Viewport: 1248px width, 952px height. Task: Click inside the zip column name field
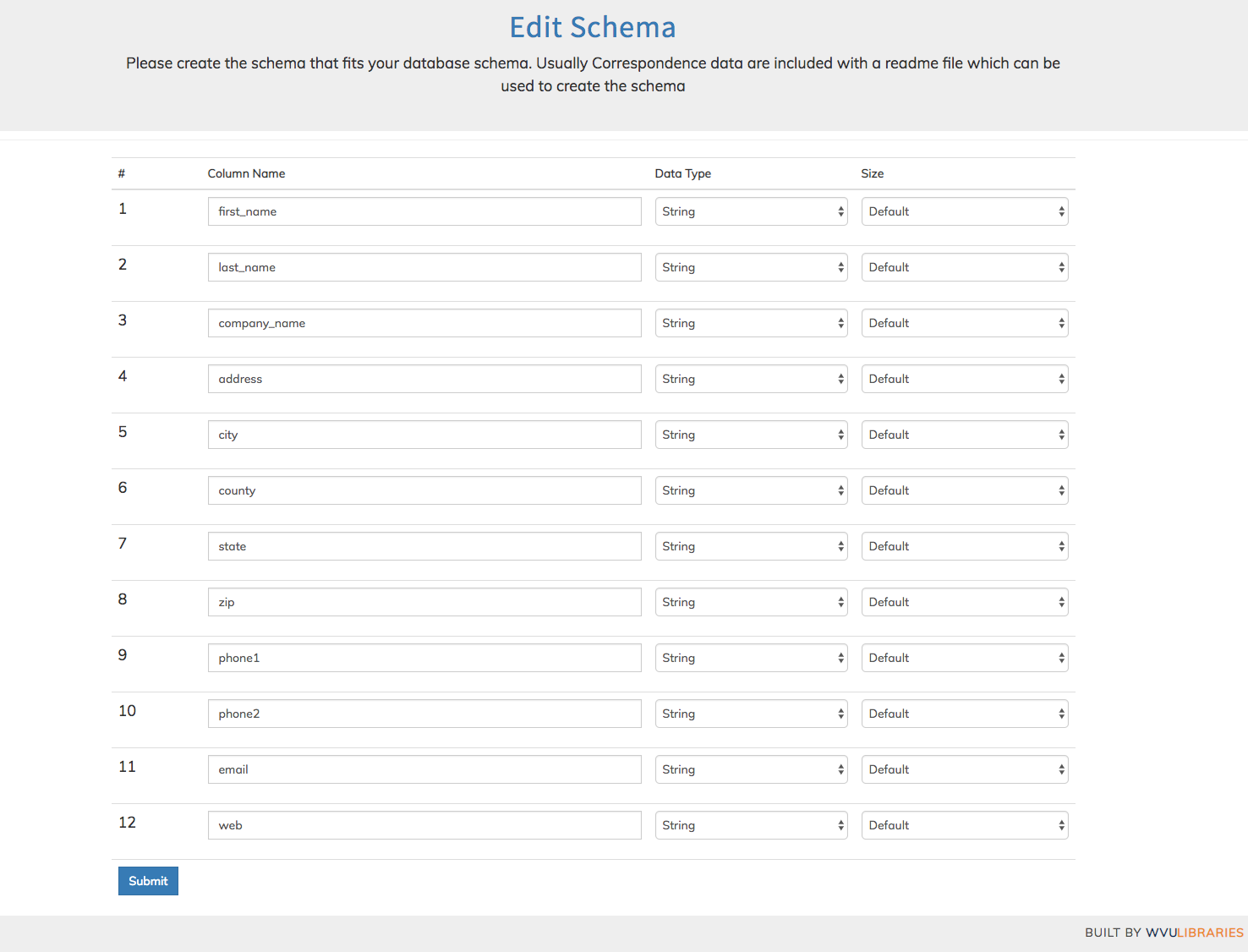pos(424,601)
